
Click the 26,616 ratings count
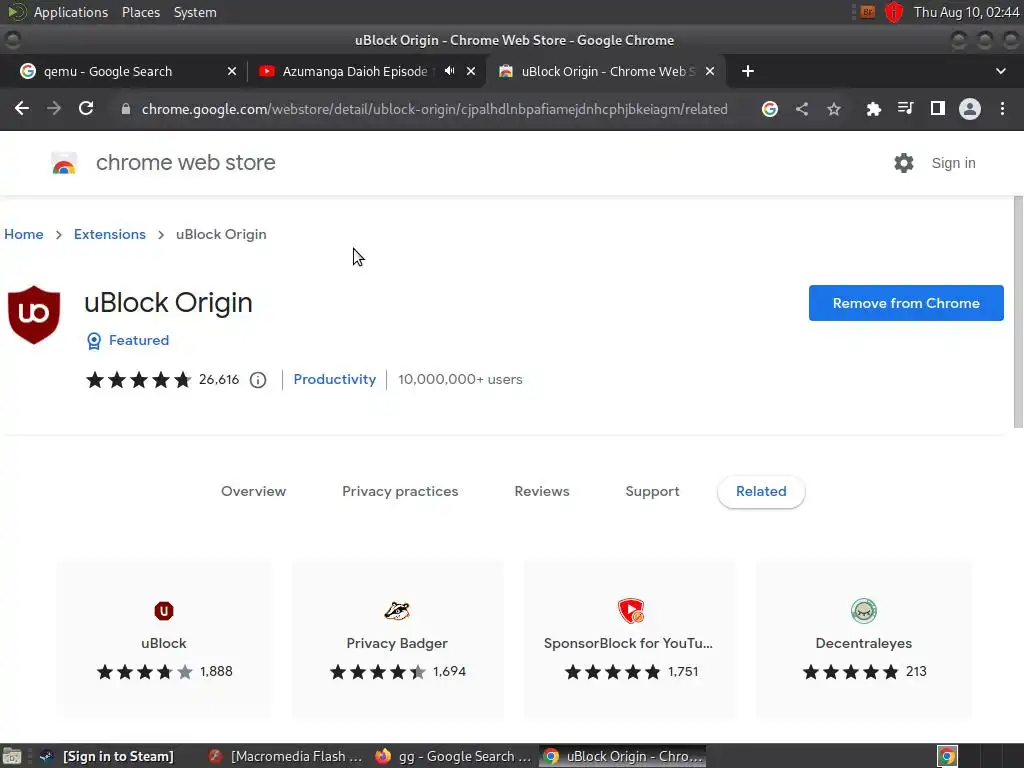219,379
